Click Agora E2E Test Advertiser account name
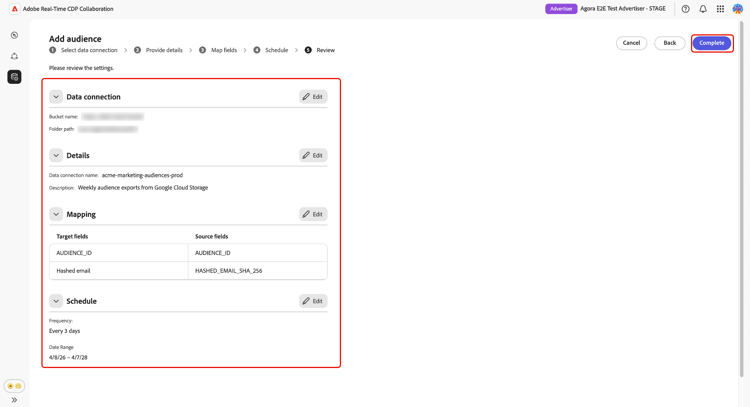Viewport: 750px width, 407px height. (x=623, y=9)
